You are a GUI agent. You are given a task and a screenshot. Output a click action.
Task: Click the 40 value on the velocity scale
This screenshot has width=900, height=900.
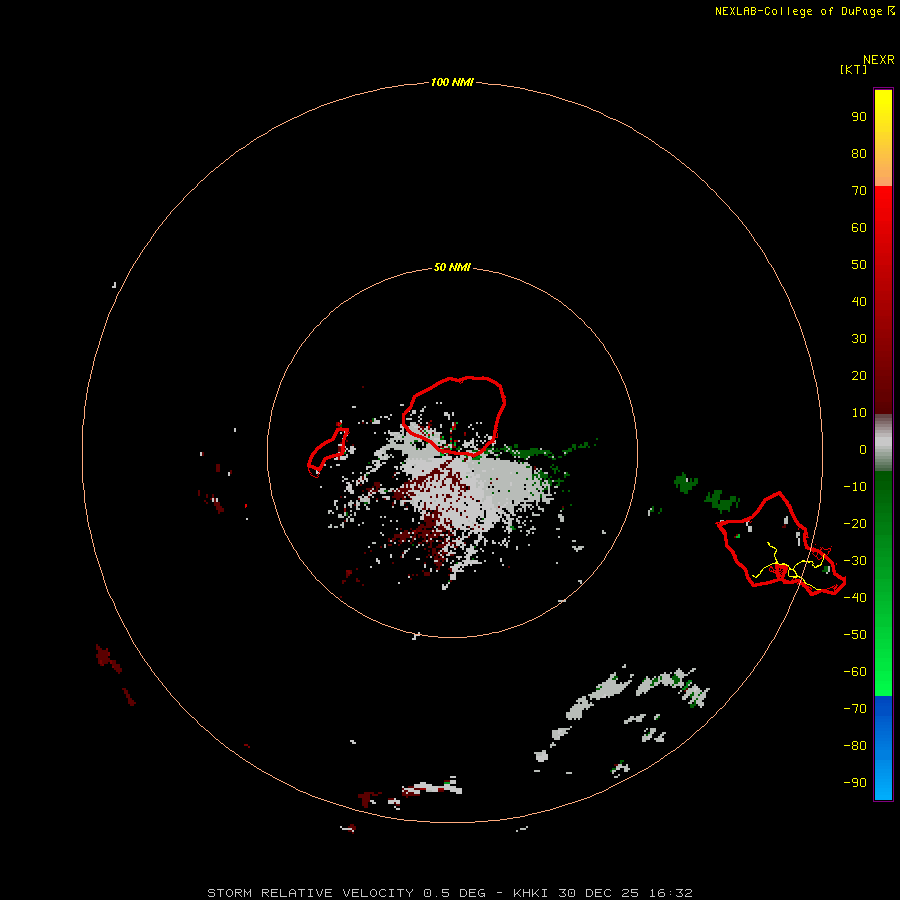click(859, 301)
